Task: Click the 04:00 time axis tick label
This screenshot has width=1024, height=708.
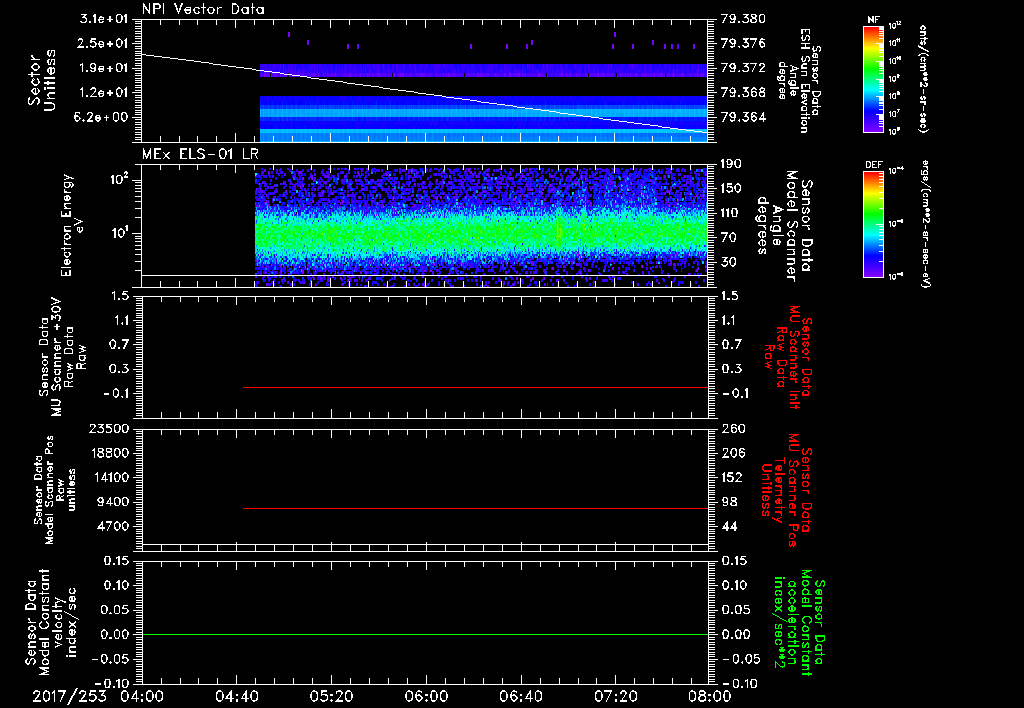Action: click(x=142, y=696)
